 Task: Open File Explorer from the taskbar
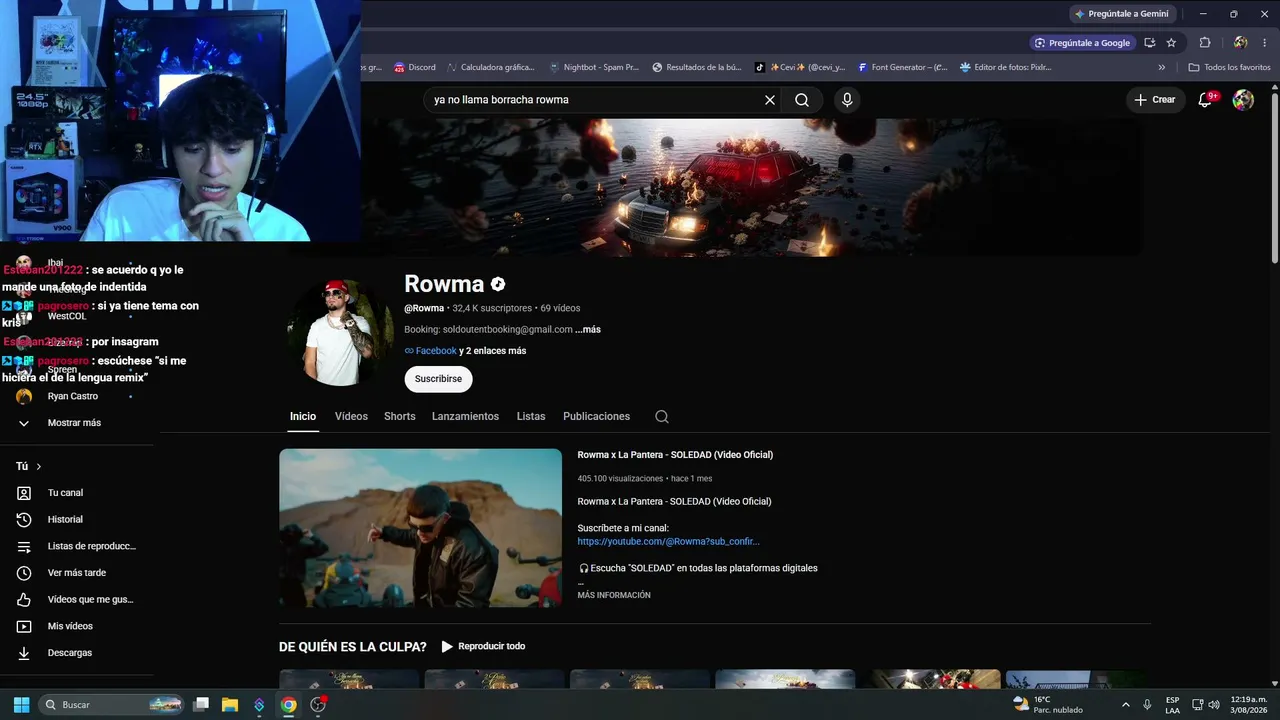tap(230, 705)
